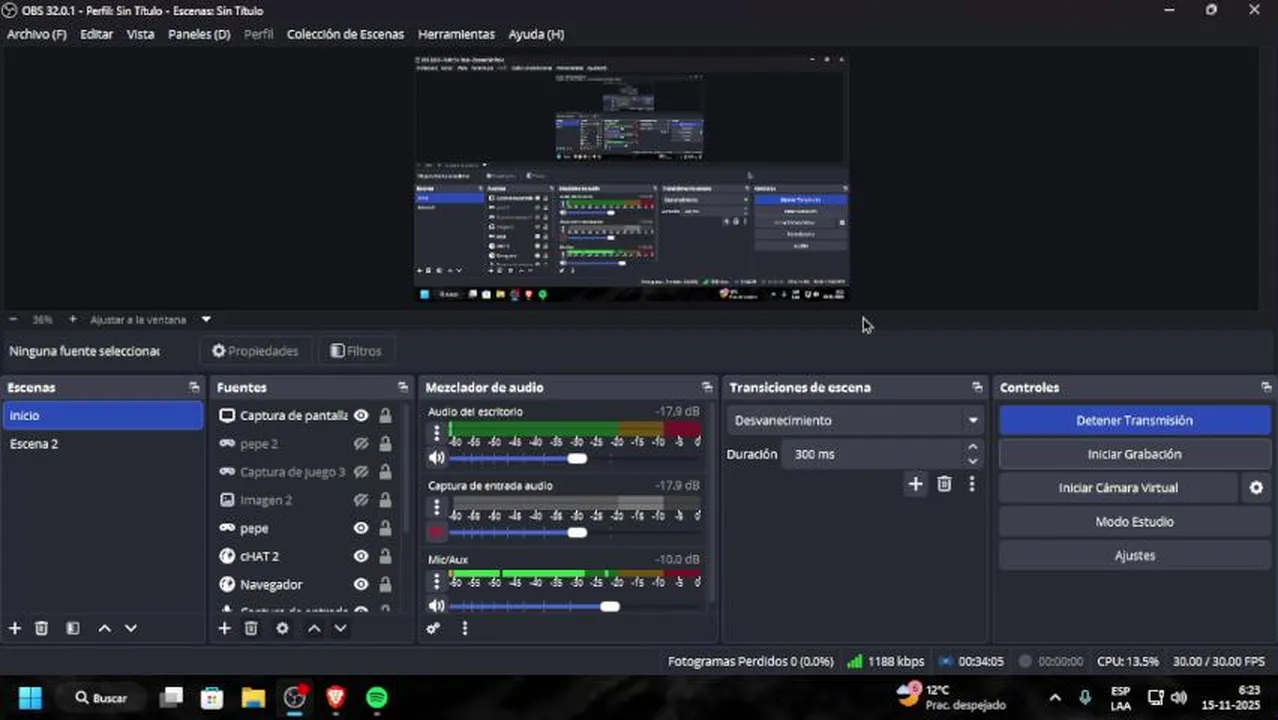Screen dimensions: 1278x720
Task: Open advanced audio properties gears icon
Action: [x=433, y=628]
